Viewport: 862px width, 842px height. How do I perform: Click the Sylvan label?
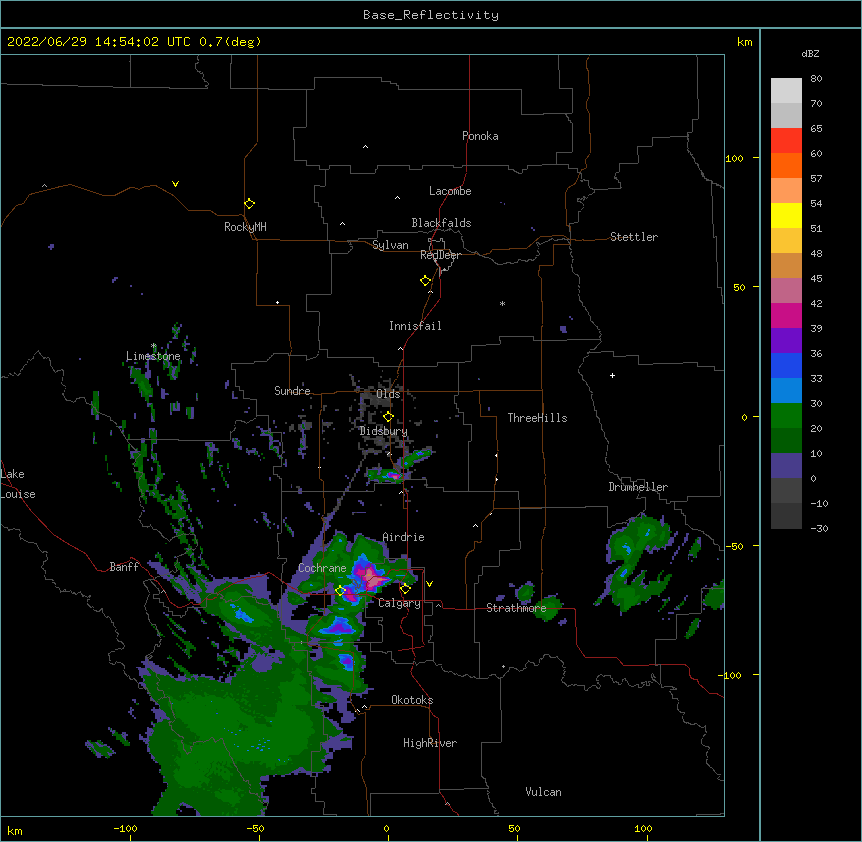click(x=390, y=245)
